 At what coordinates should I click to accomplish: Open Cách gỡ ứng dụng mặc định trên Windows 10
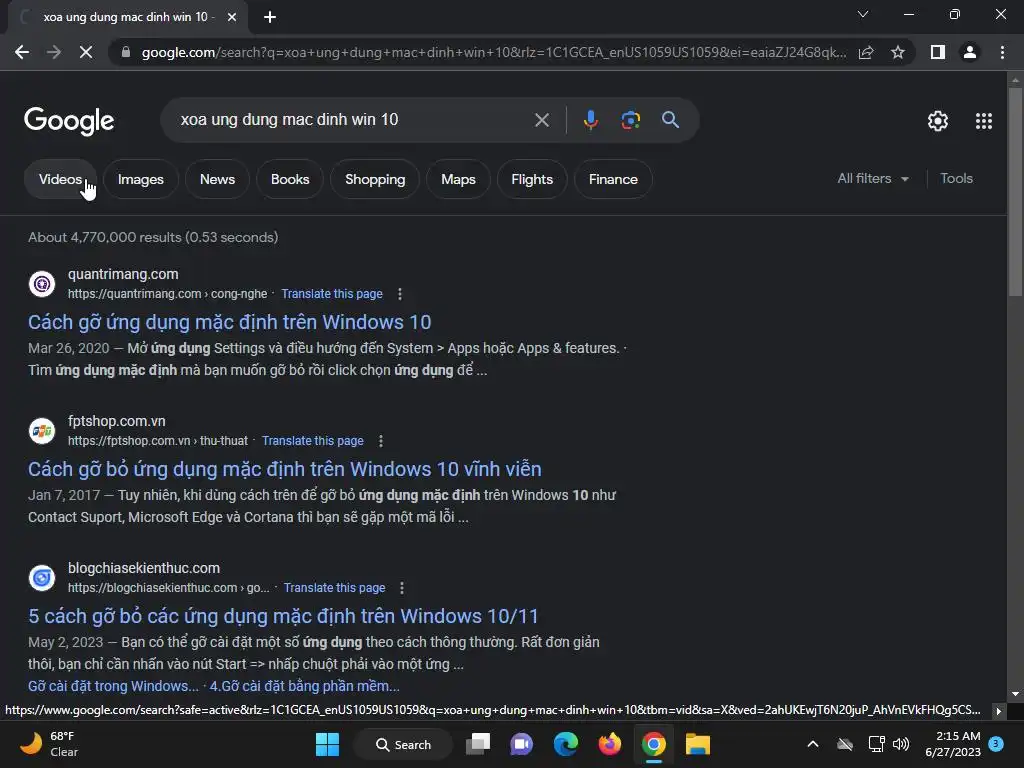pyautogui.click(x=229, y=322)
